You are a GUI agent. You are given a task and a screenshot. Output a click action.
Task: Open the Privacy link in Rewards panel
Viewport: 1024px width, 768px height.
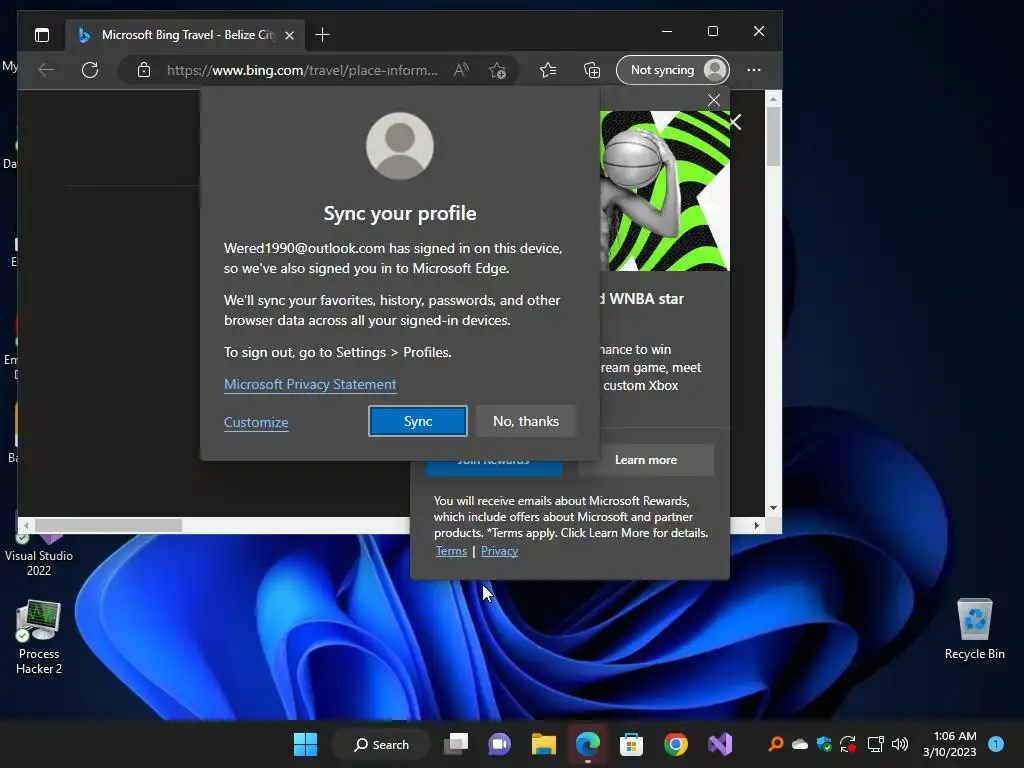coord(500,551)
